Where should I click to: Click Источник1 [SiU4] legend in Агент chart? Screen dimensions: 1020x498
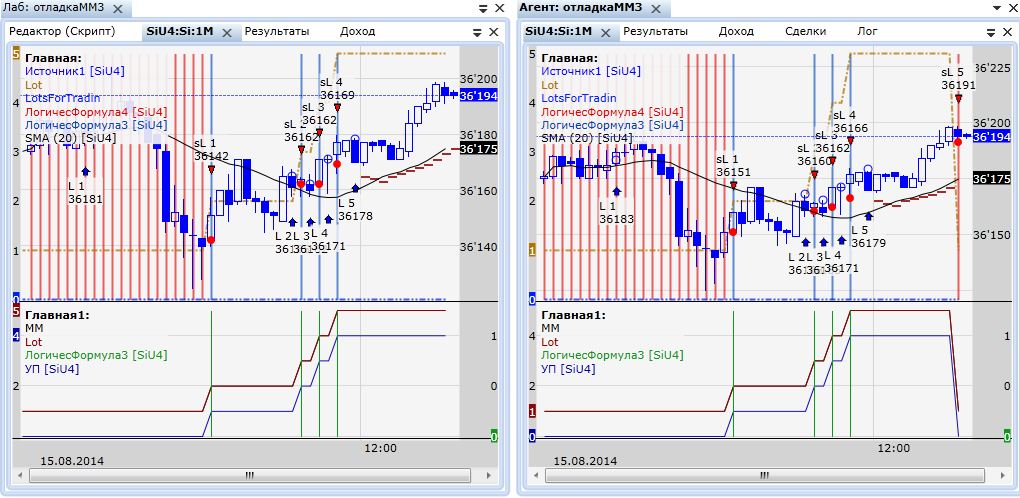[591, 72]
